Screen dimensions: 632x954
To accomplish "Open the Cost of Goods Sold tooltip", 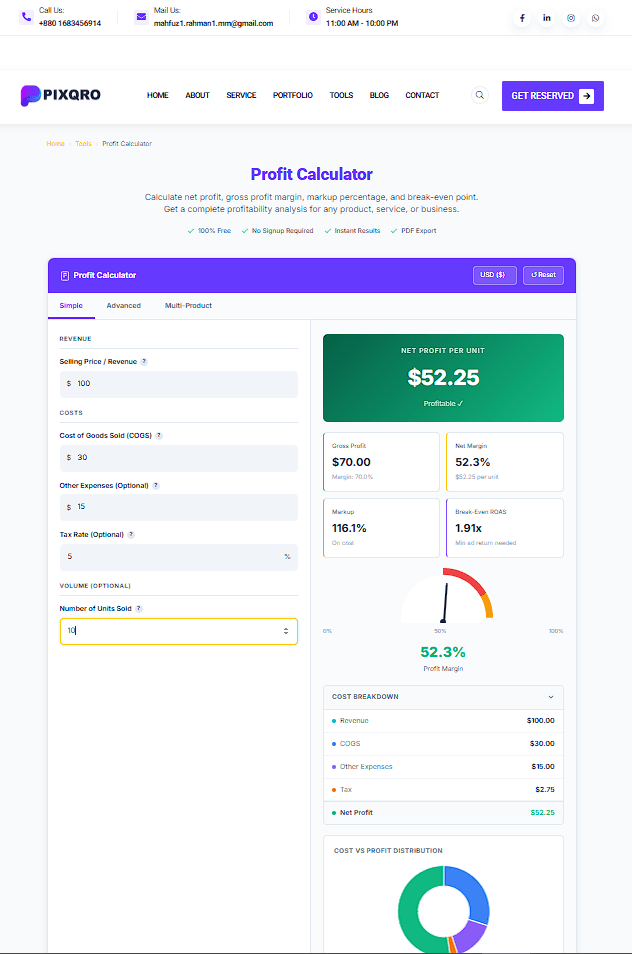I will point(158,436).
